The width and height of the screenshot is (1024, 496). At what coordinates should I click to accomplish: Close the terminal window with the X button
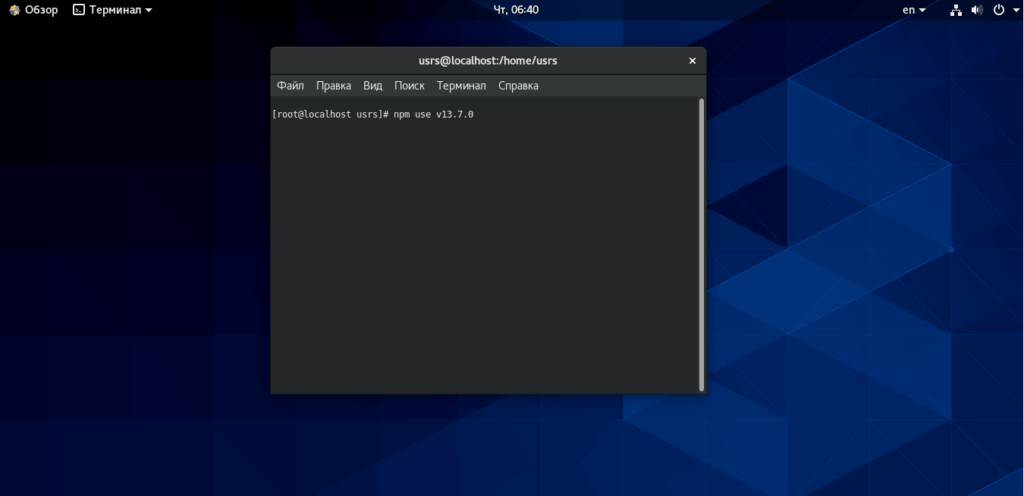click(692, 61)
